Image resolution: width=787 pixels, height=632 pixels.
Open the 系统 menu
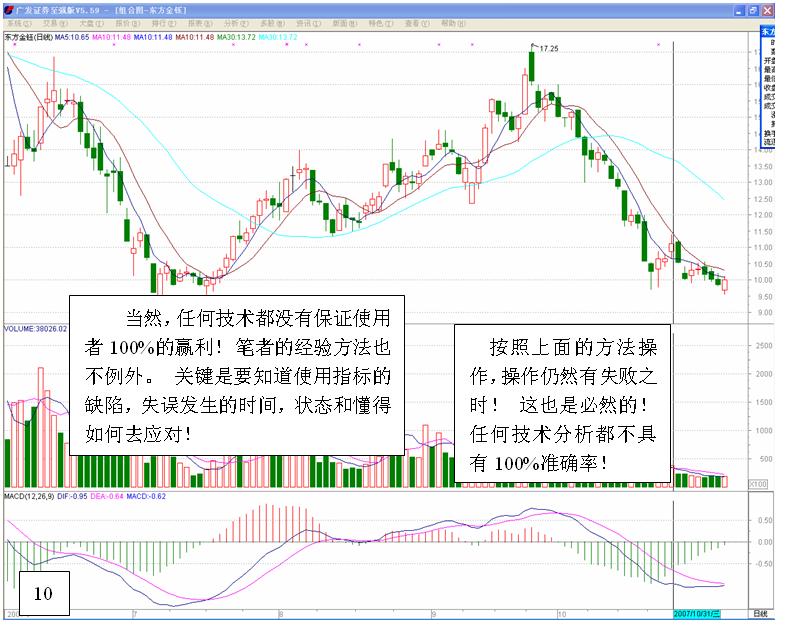pyautogui.click(x=19, y=24)
